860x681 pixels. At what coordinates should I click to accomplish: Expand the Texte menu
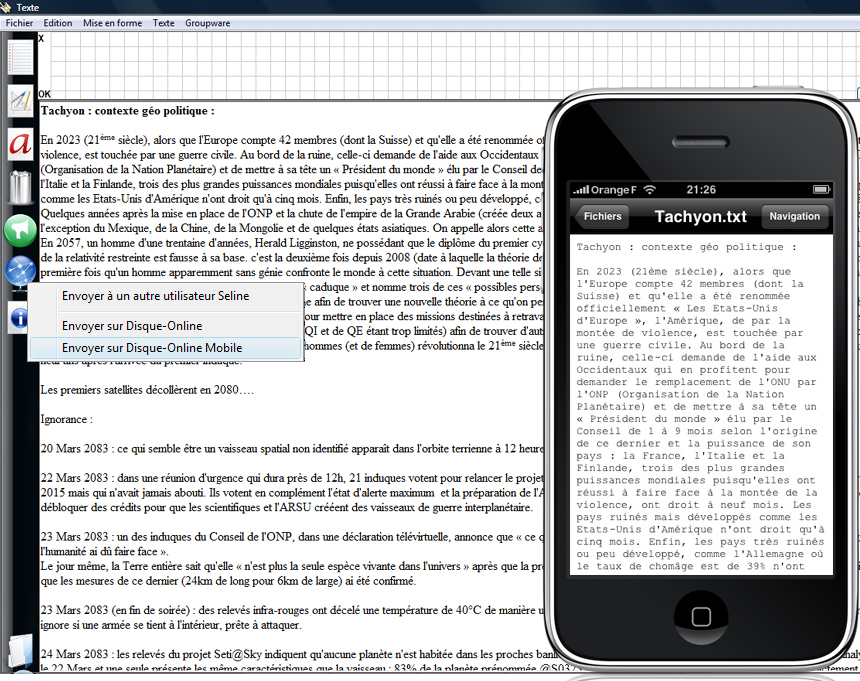pos(163,23)
